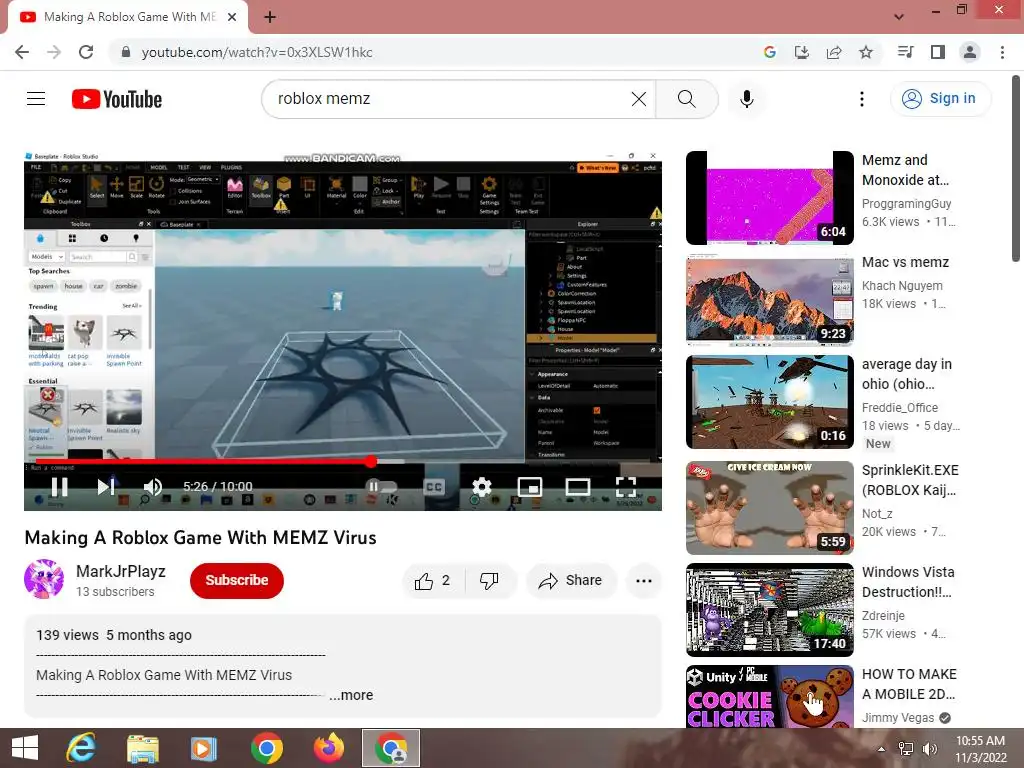
Task: Open media control button in Chrome
Action: tap(906, 52)
